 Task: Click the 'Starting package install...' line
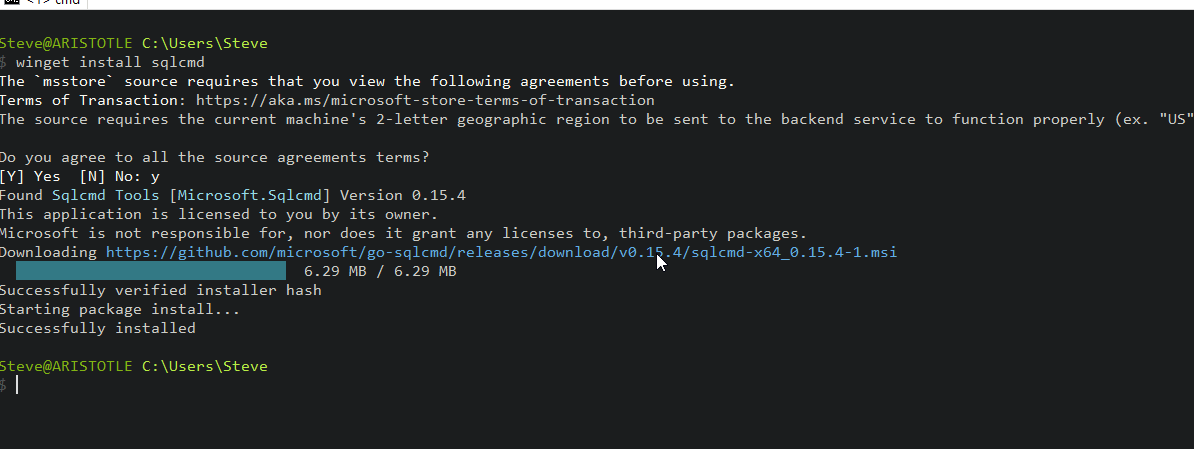(x=119, y=309)
